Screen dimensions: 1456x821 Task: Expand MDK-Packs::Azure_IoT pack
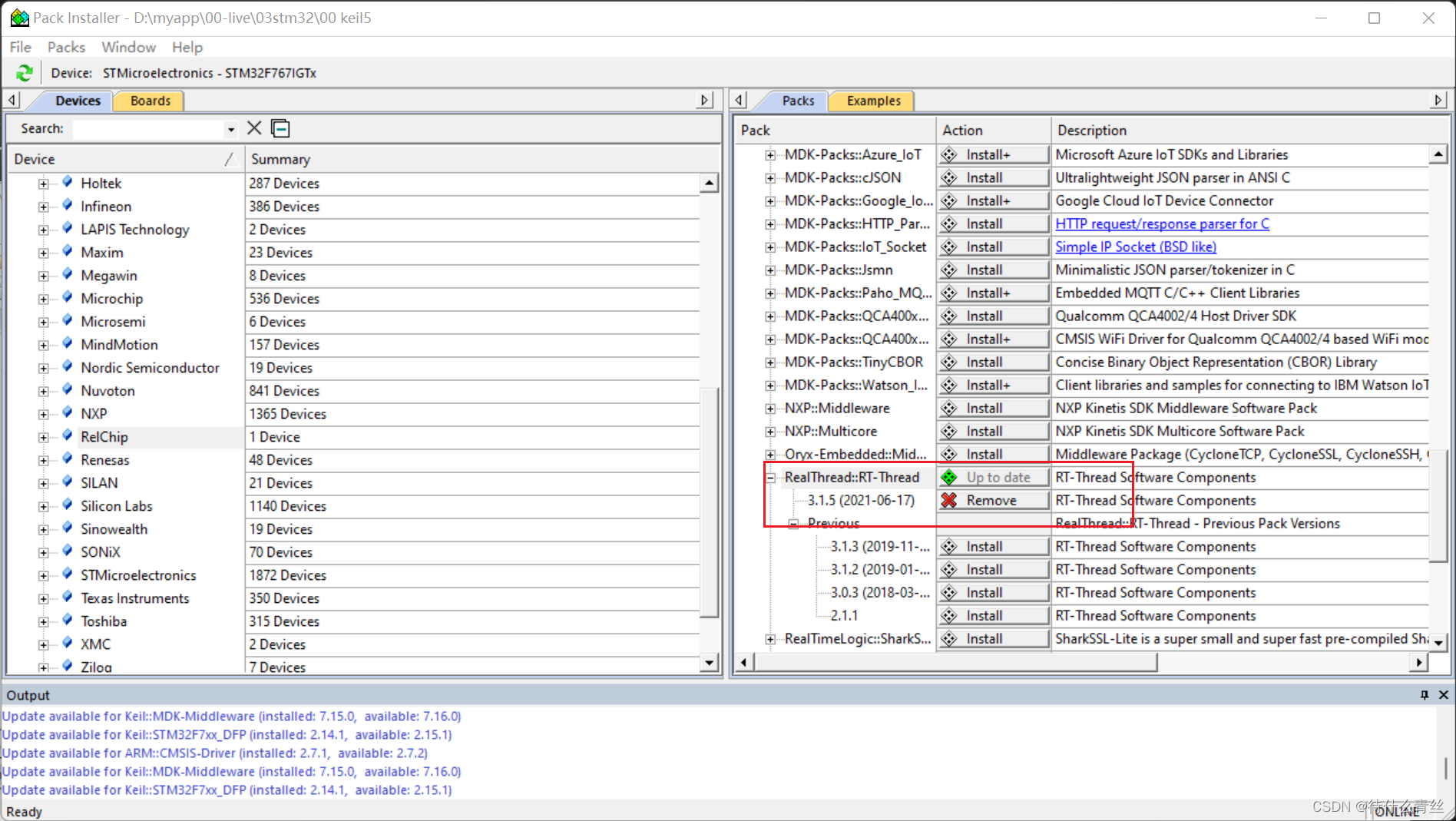pyautogui.click(x=770, y=155)
